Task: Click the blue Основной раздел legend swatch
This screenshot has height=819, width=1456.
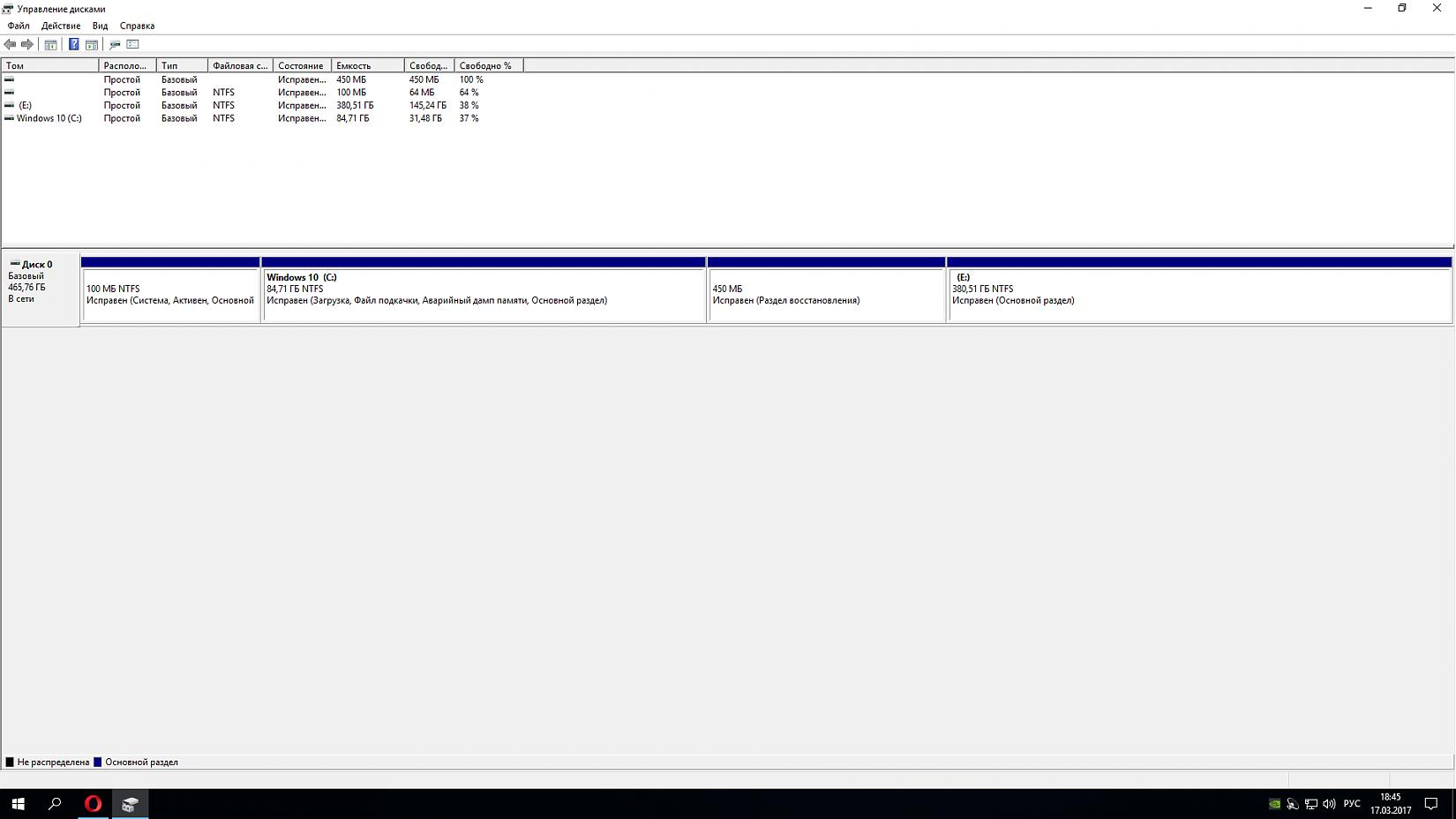Action: pyautogui.click(x=98, y=762)
